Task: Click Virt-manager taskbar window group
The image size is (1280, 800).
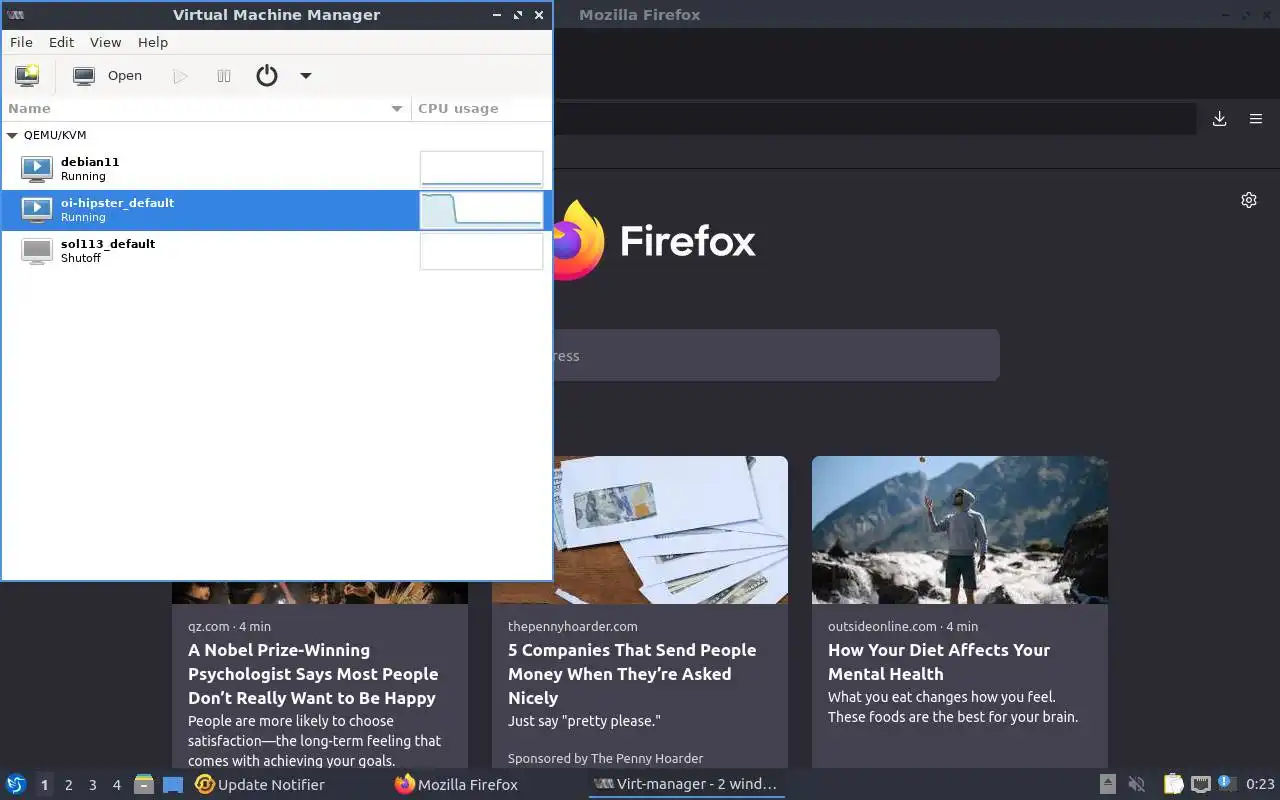Action: 686,785
